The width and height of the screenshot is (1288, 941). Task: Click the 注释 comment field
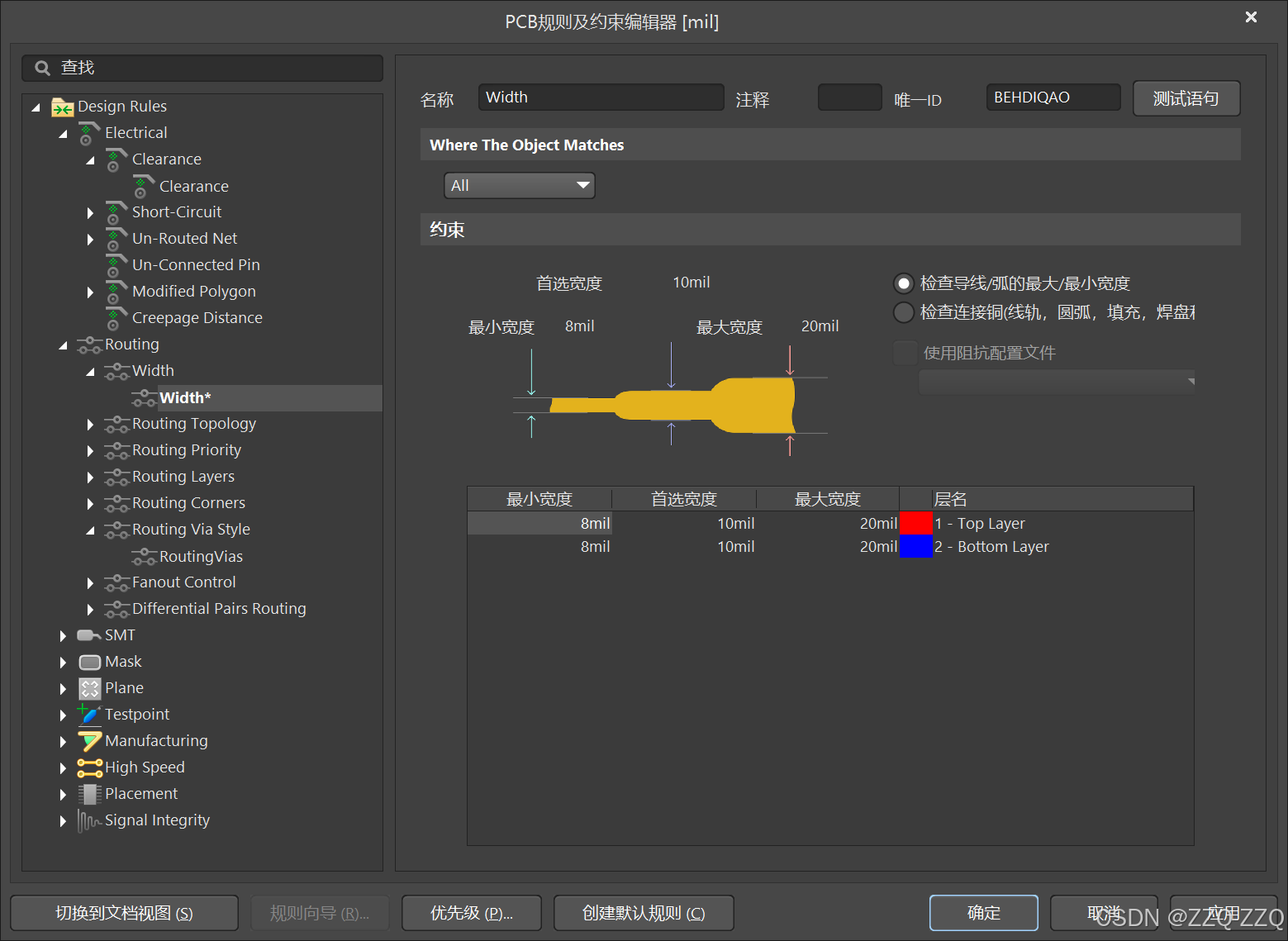point(850,97)
